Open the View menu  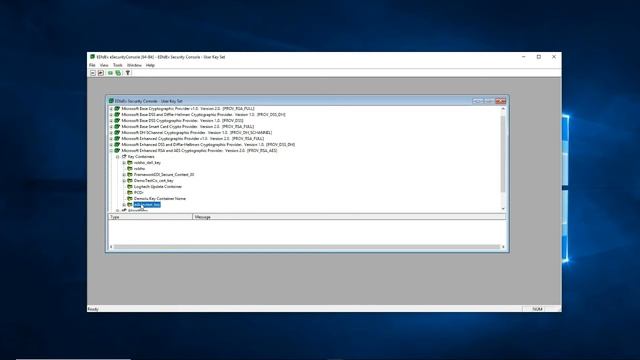pyautogui.click(x=104, y=65)
